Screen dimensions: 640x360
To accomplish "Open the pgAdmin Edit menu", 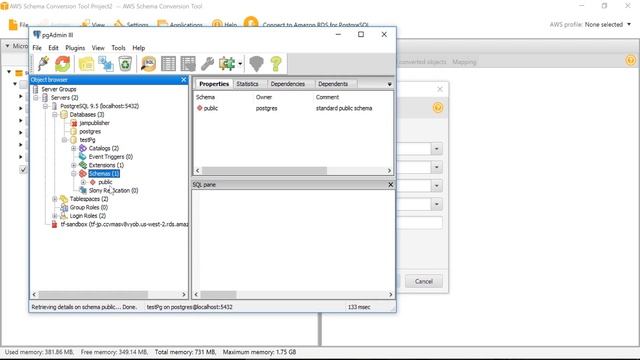I will click(53, 48).
